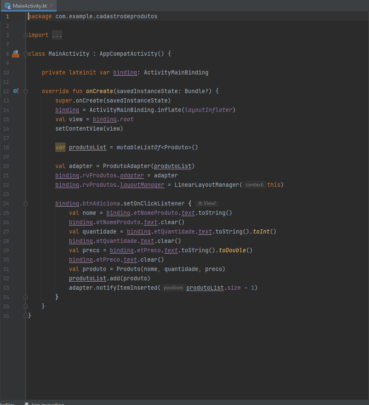Click 'com.example.cadastrodeprodutos' package name
369x405 pixels.
[106, 16]
